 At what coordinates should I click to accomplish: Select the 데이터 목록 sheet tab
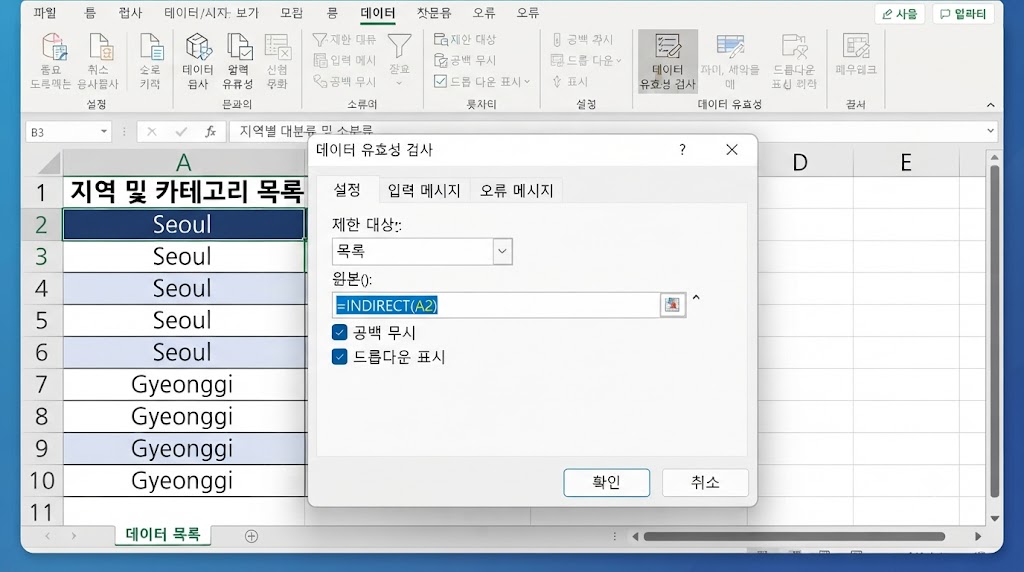coord(163,534)
